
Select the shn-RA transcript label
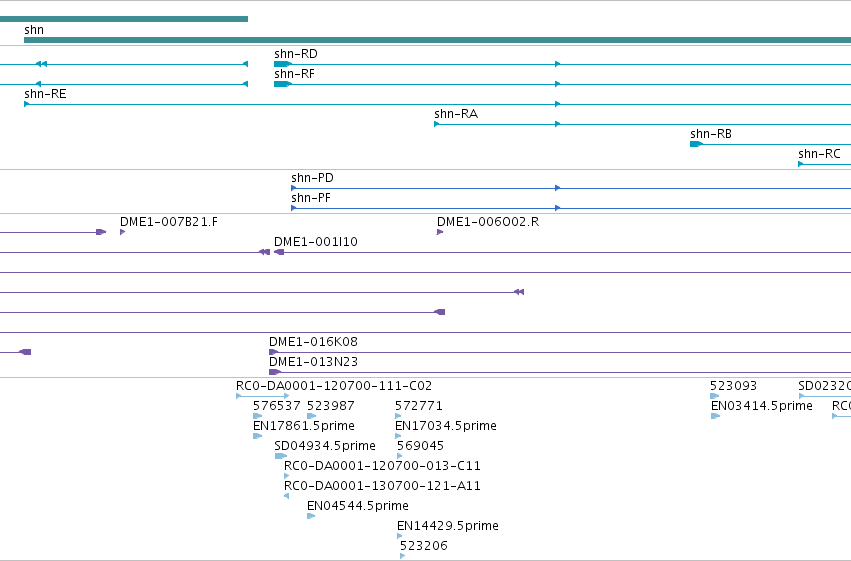tap(456, 114)
